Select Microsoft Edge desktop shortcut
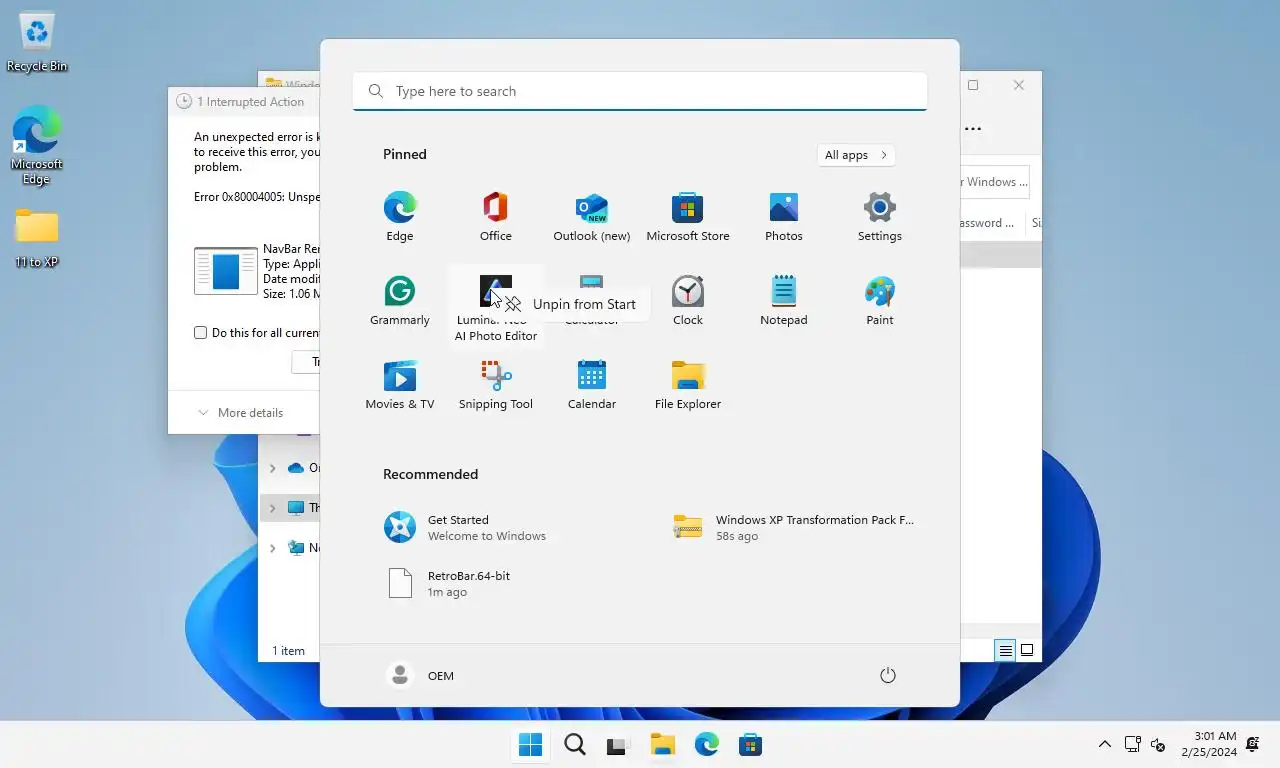 pyautogui.click(x=37, y=146)
